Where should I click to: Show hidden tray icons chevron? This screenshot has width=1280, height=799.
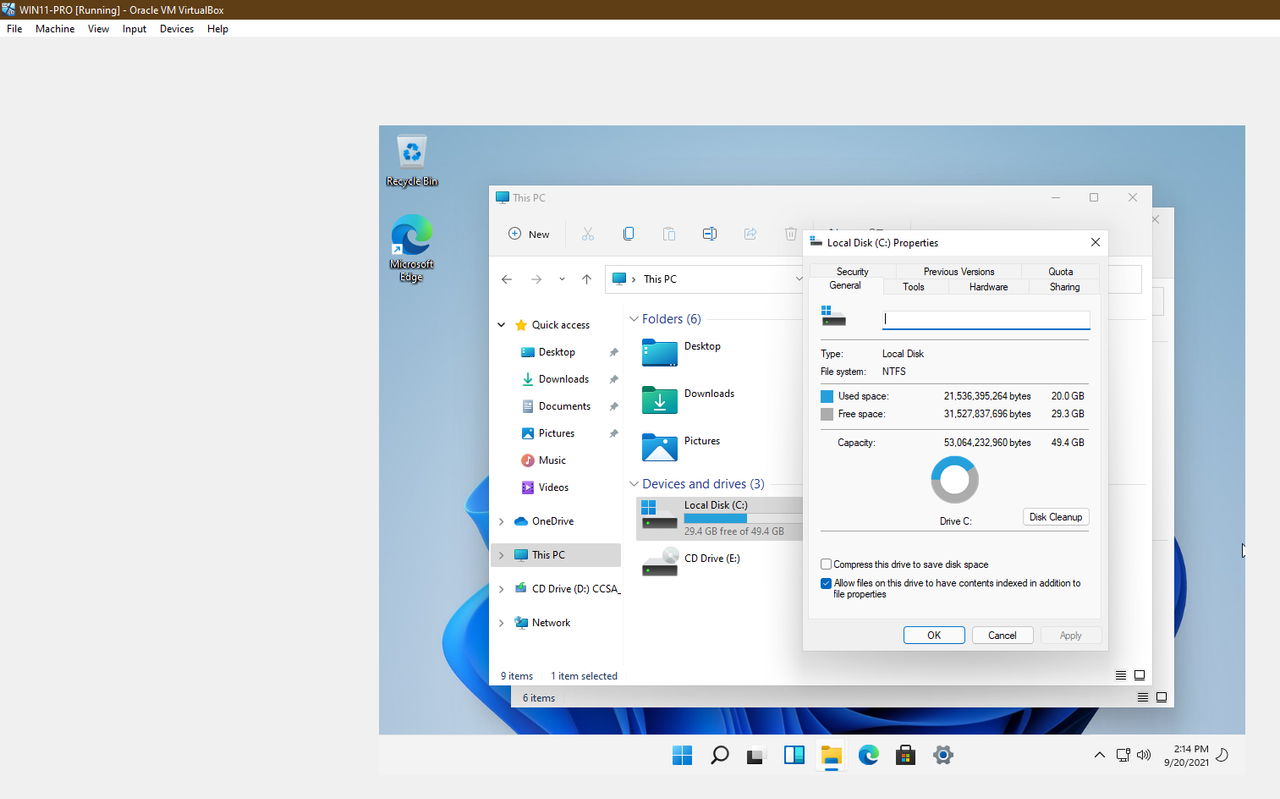1099,754
